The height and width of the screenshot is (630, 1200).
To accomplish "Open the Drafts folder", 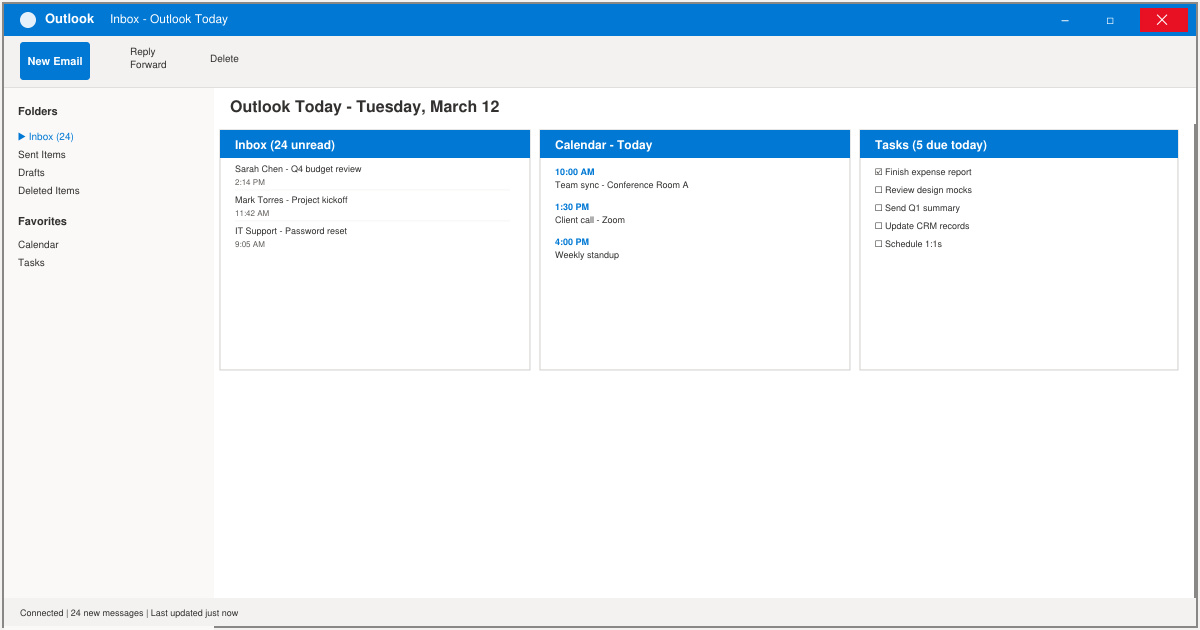I will coord(31,173).
